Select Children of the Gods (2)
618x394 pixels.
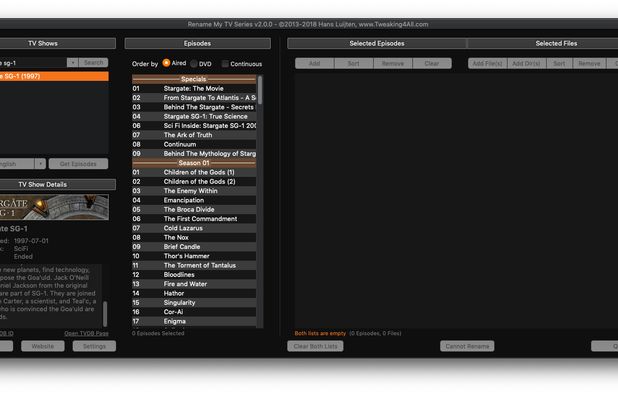pyautogui.click(x=194, y=182)
